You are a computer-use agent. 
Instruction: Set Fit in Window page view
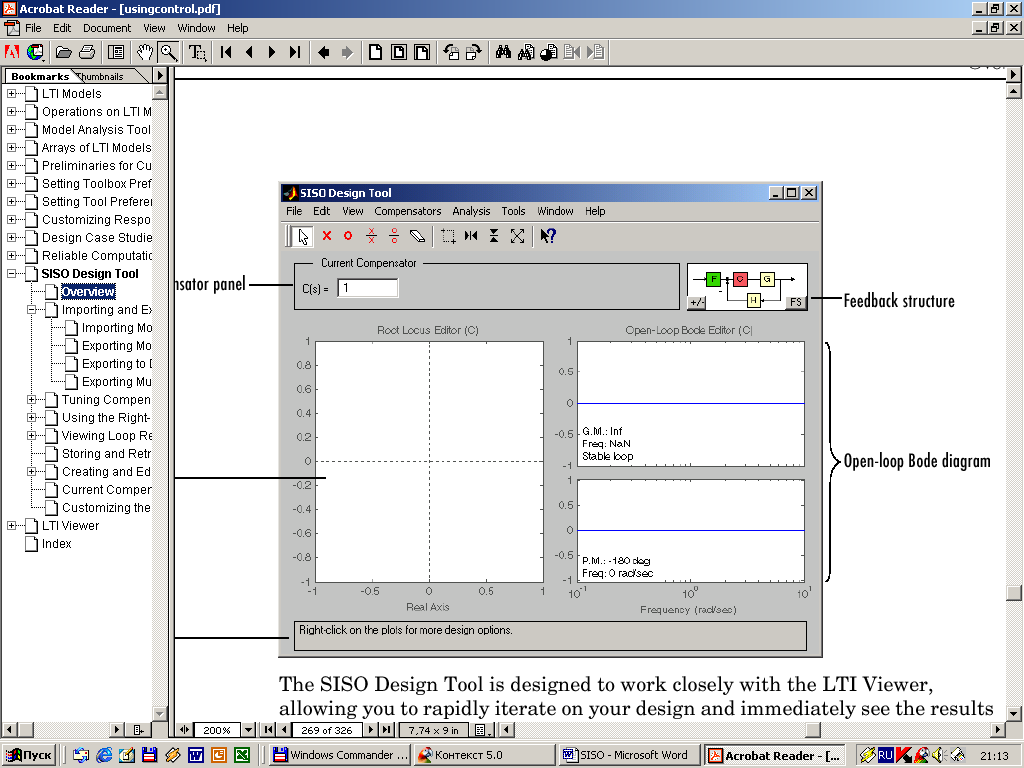[398, 52]
